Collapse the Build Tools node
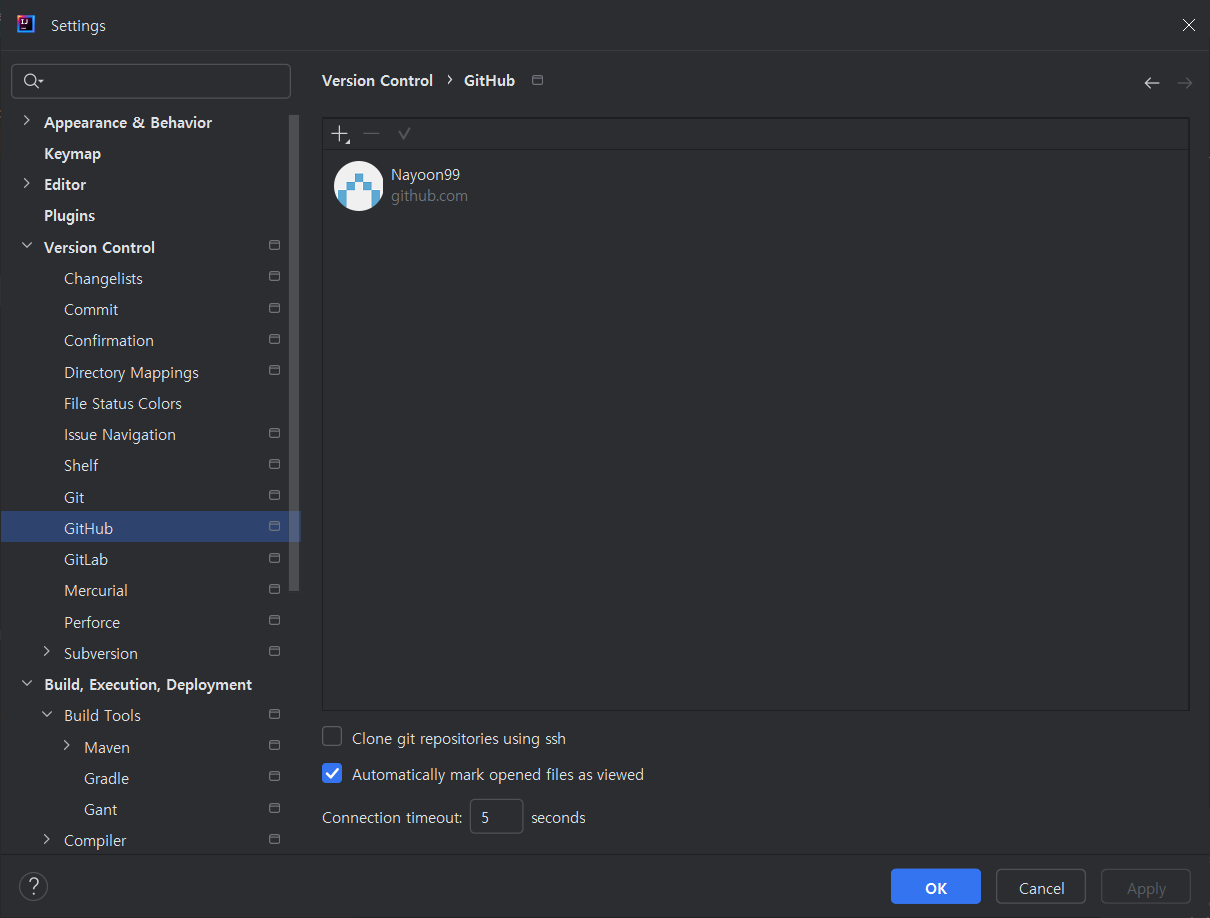 point(47,715)
